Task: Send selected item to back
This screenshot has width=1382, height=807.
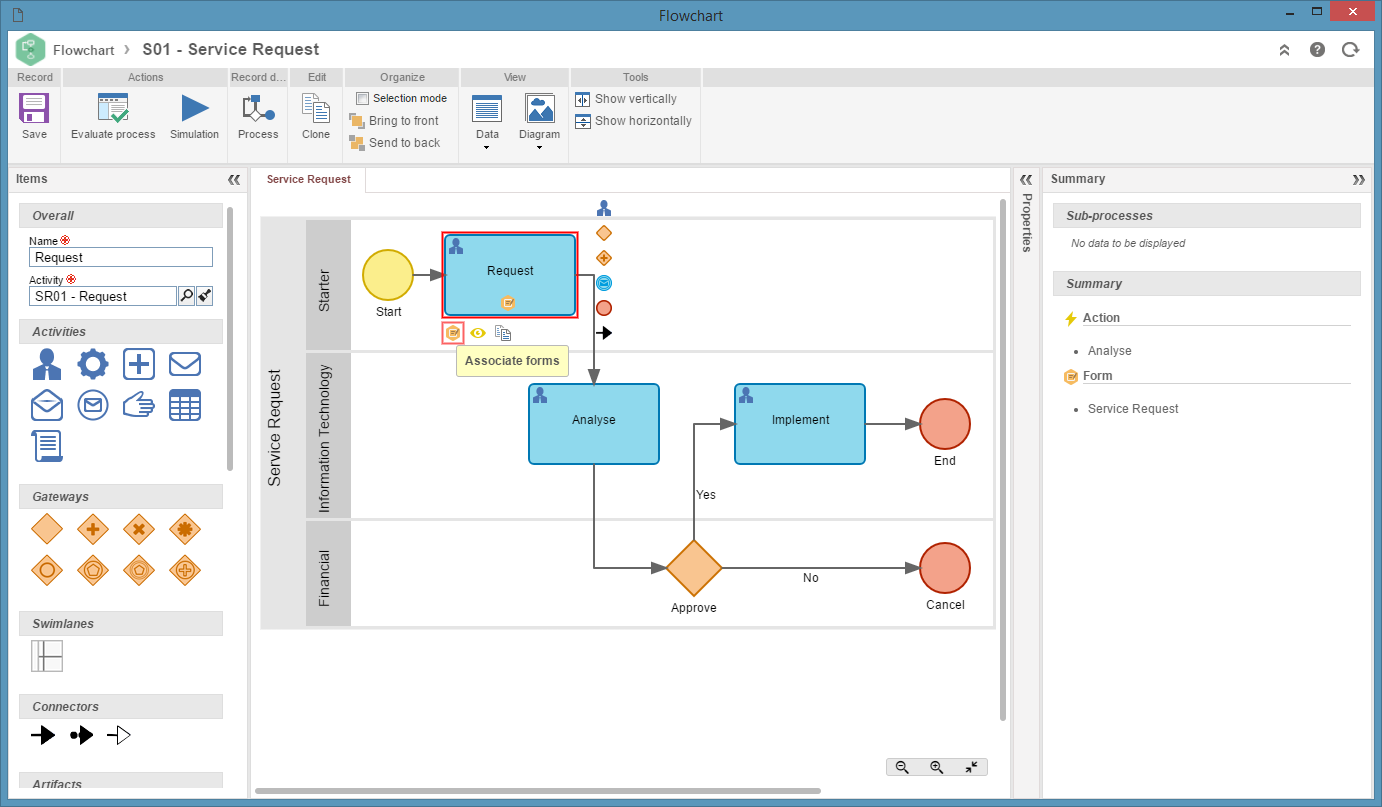Action: pyautogui.click(x=394, y=143)
